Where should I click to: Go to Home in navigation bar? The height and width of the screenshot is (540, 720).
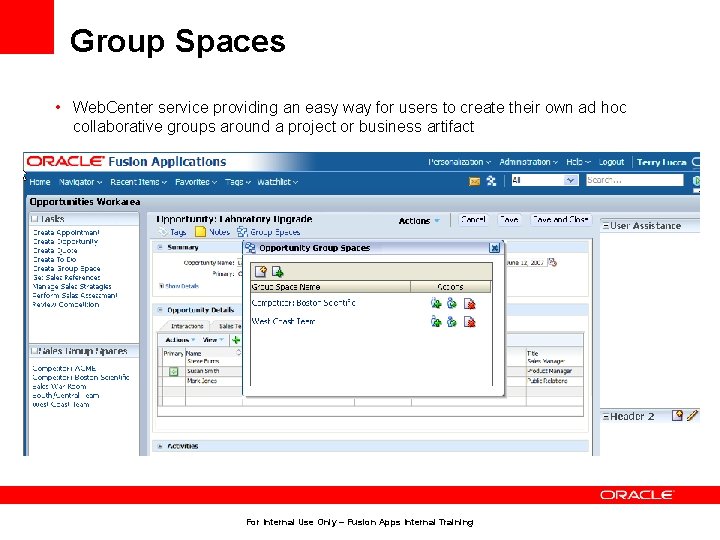point(40,182)
